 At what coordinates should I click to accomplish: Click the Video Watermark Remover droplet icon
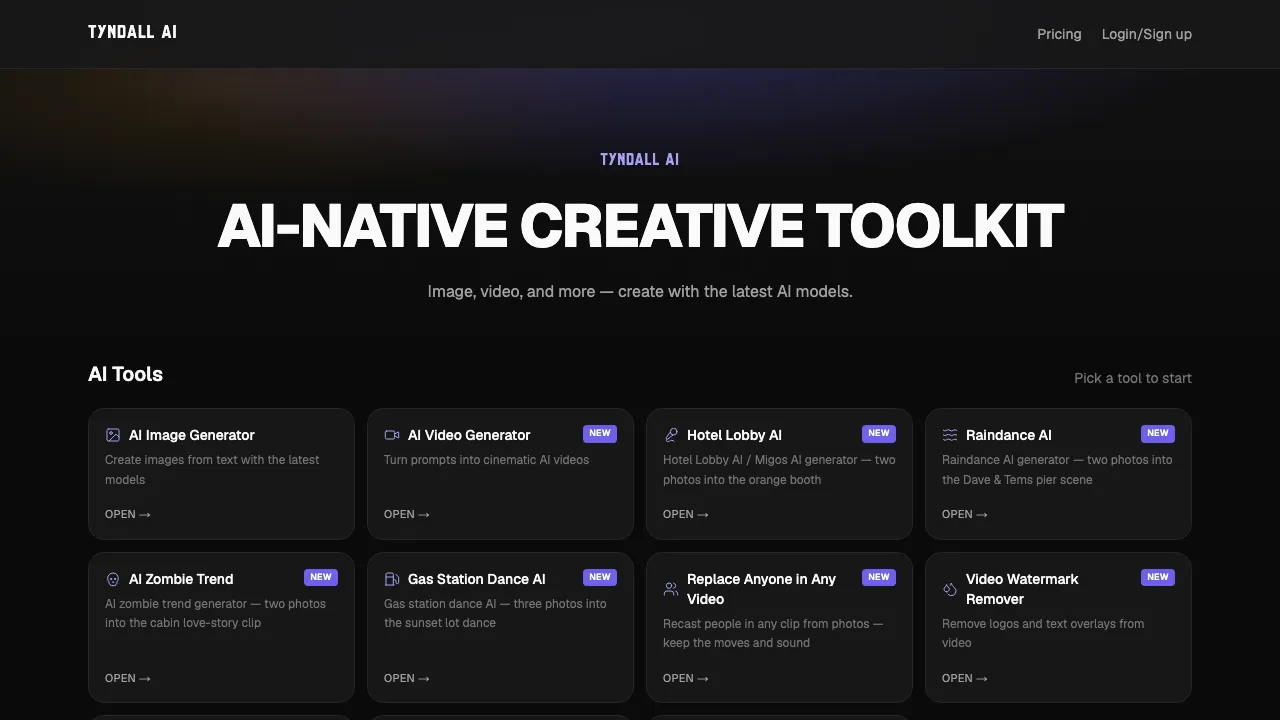click(x=950, y=589)
